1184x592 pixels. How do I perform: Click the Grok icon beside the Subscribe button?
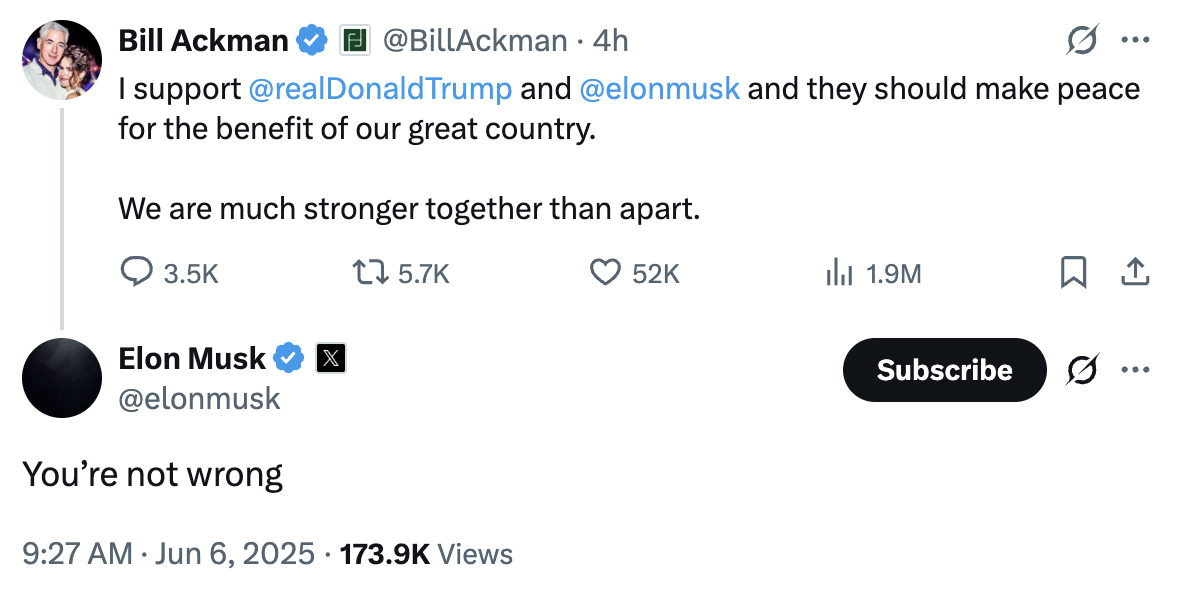pyautogui.click(x=1082, y=370)
